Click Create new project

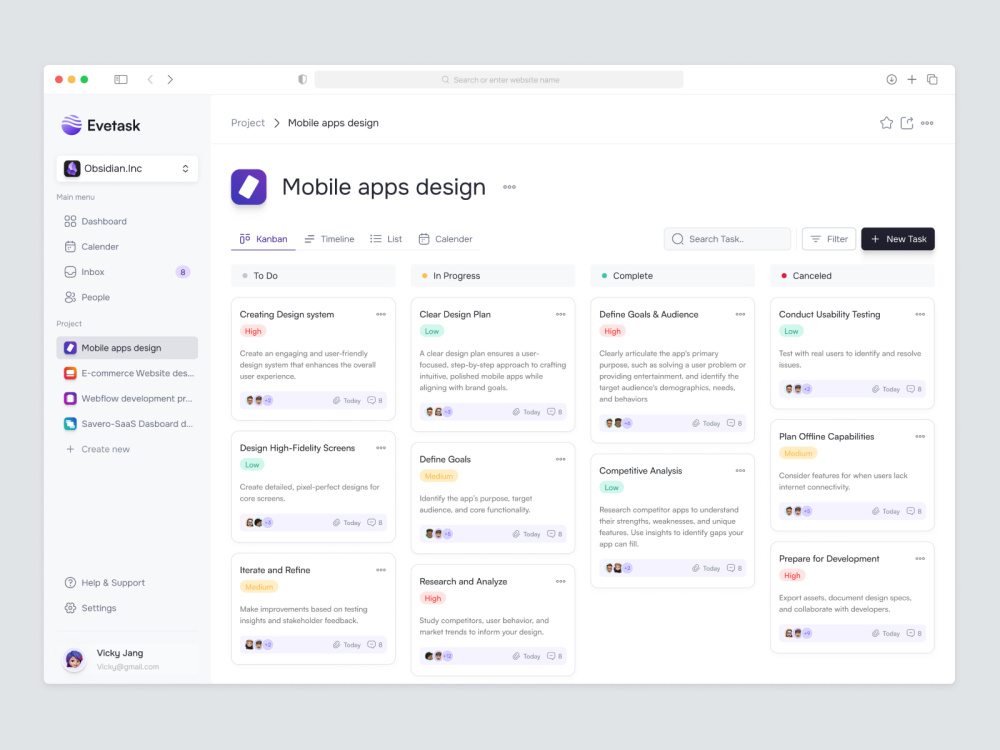coord(98,449)
